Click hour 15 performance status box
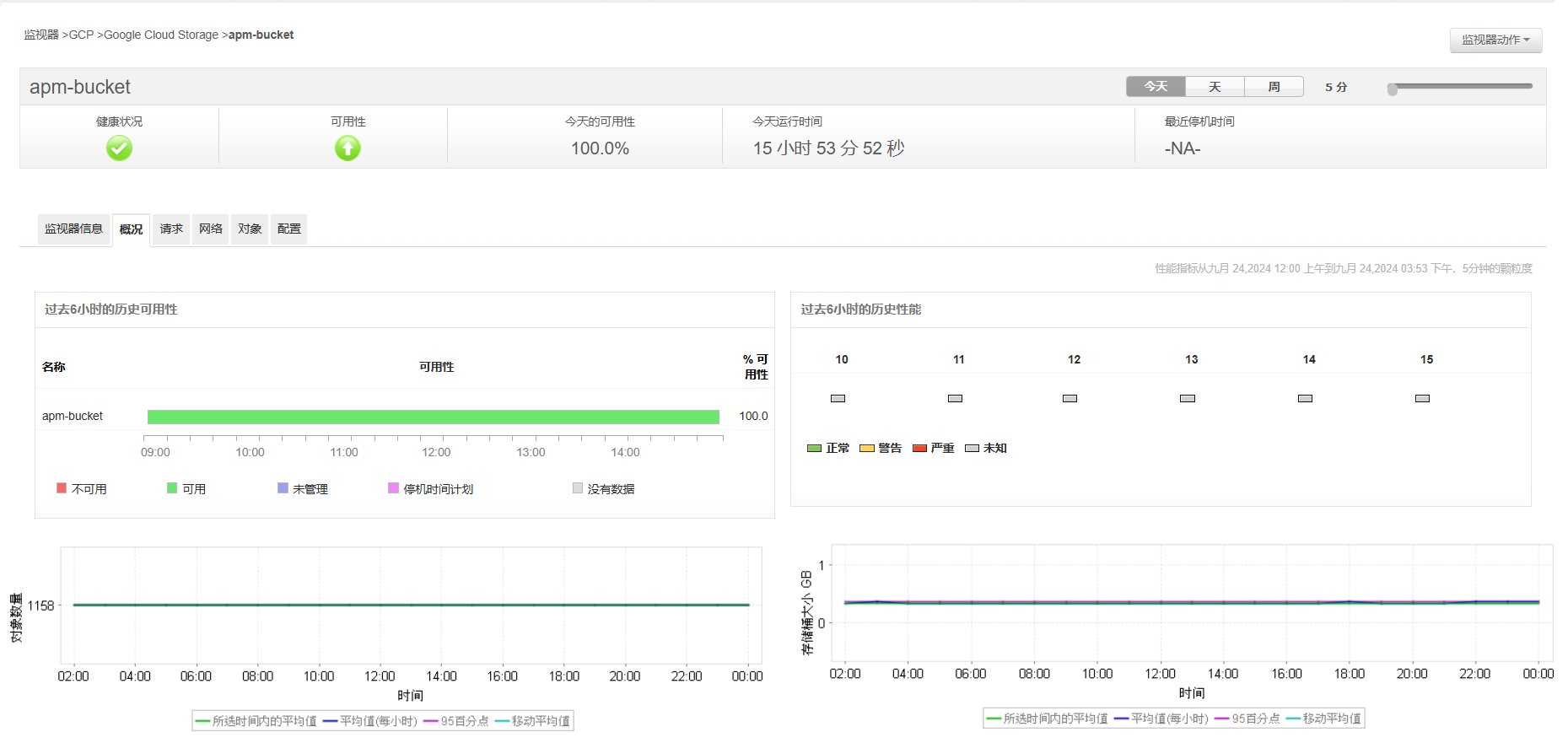The image size is (1568, 743). click(1422, 398)
